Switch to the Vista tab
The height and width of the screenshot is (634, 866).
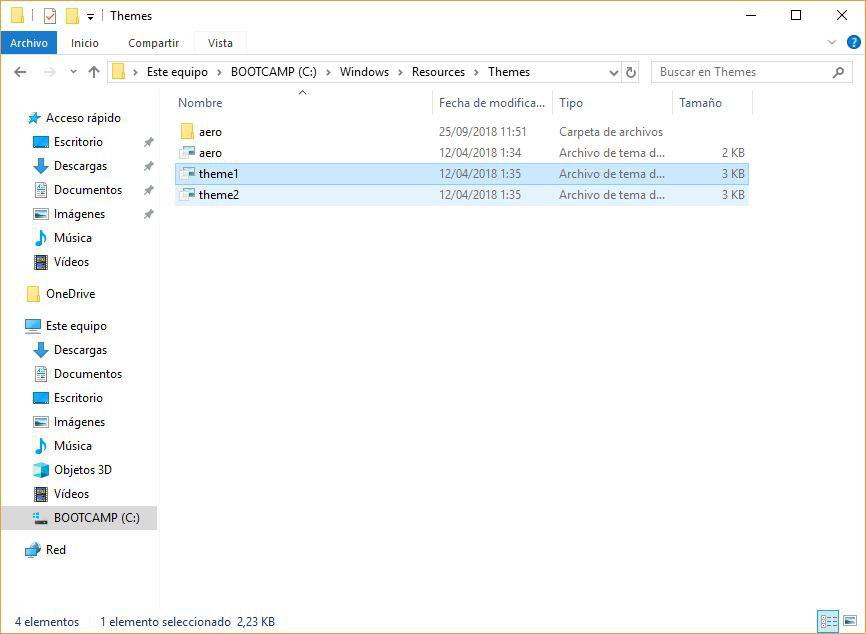(220, 43)
